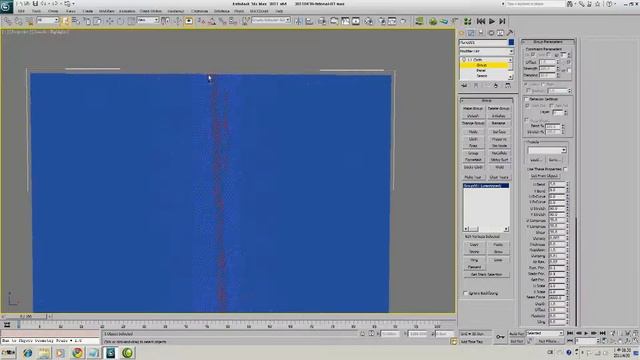Open the Selected key filter dropdown
The height and width of the screenshot is (360, 640).
point(544,333)
